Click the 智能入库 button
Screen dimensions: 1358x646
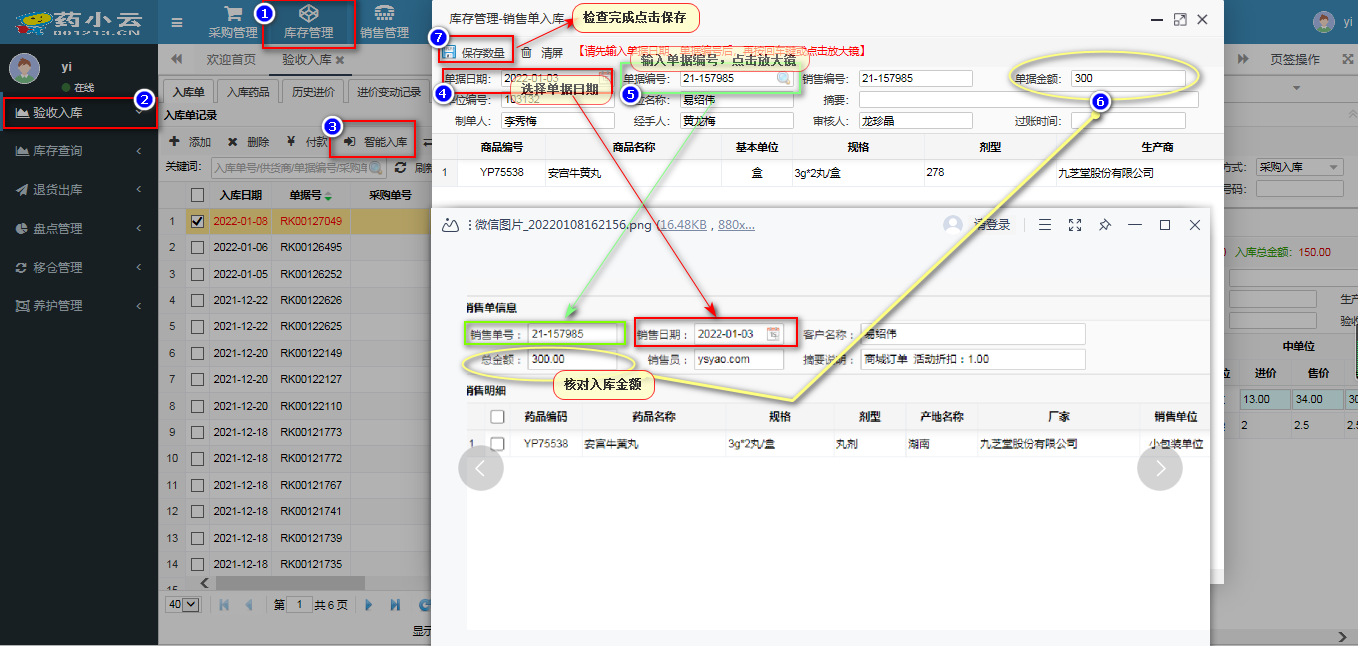(x=376, y=142)
